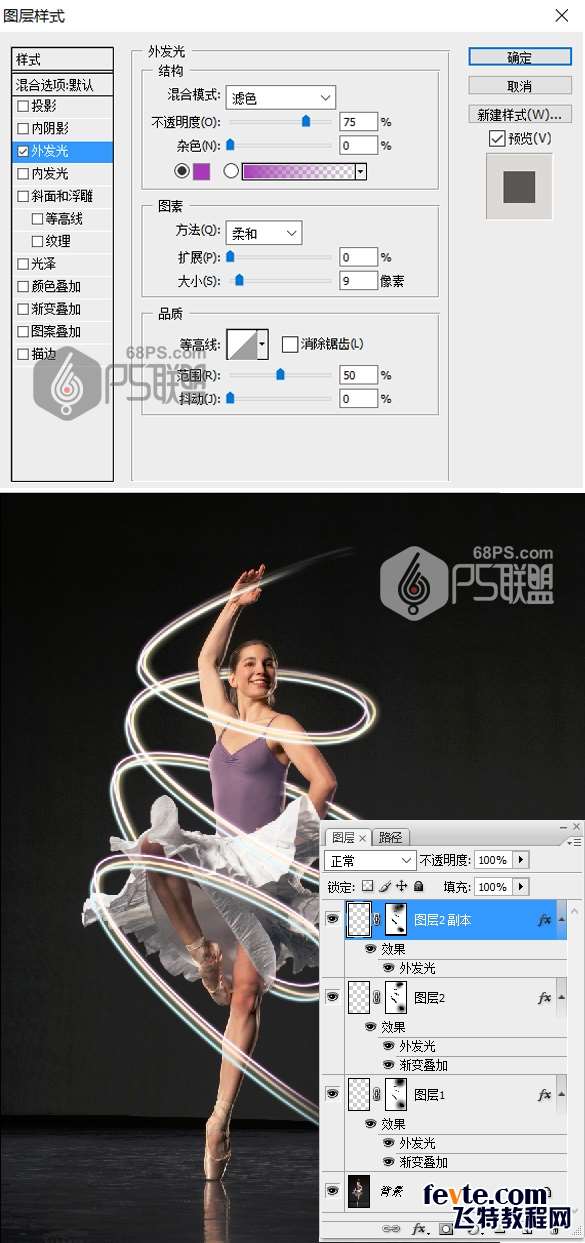Switch to the 路径 tab
Viewport: 585px width, 1243px height.
pos(390,837)
